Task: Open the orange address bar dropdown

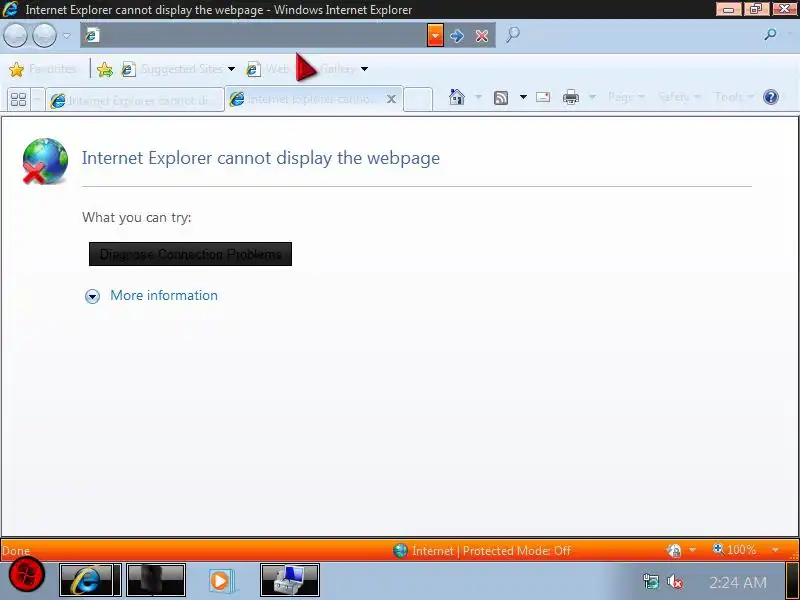Action: coord(435,35)
